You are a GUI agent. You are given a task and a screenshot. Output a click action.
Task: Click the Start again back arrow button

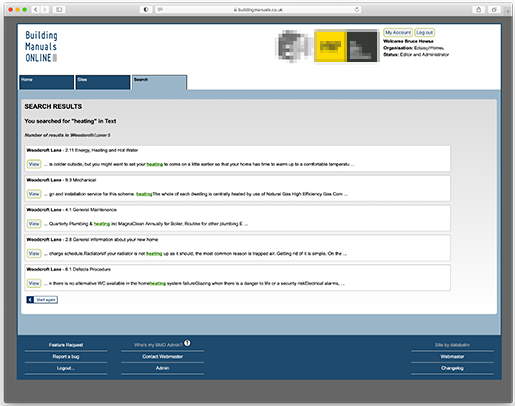42,300
